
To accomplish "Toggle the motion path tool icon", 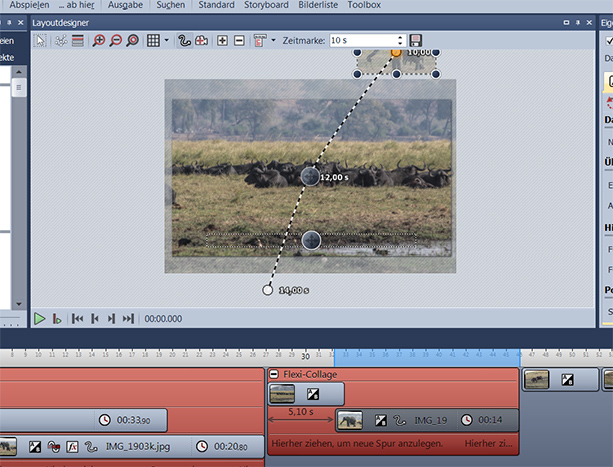I will tap(183, 41).
